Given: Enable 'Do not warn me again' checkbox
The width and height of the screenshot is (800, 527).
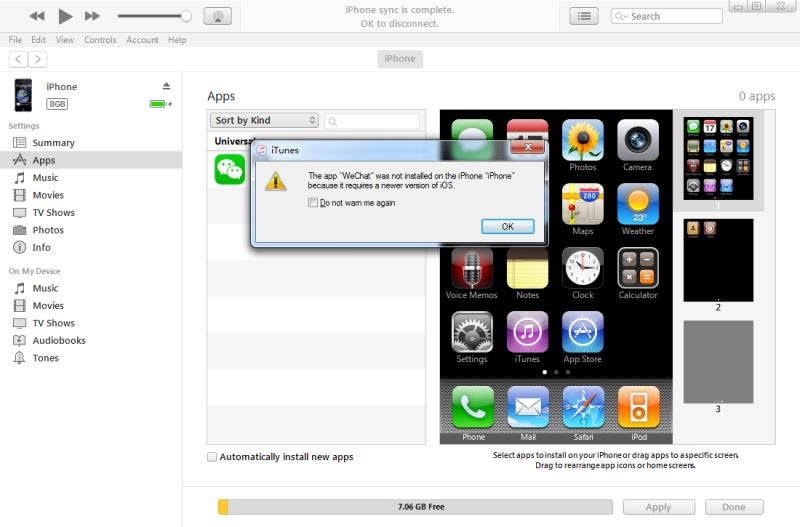Looking at the screenshot, I should pyautogui.click(x=313, y=203).
